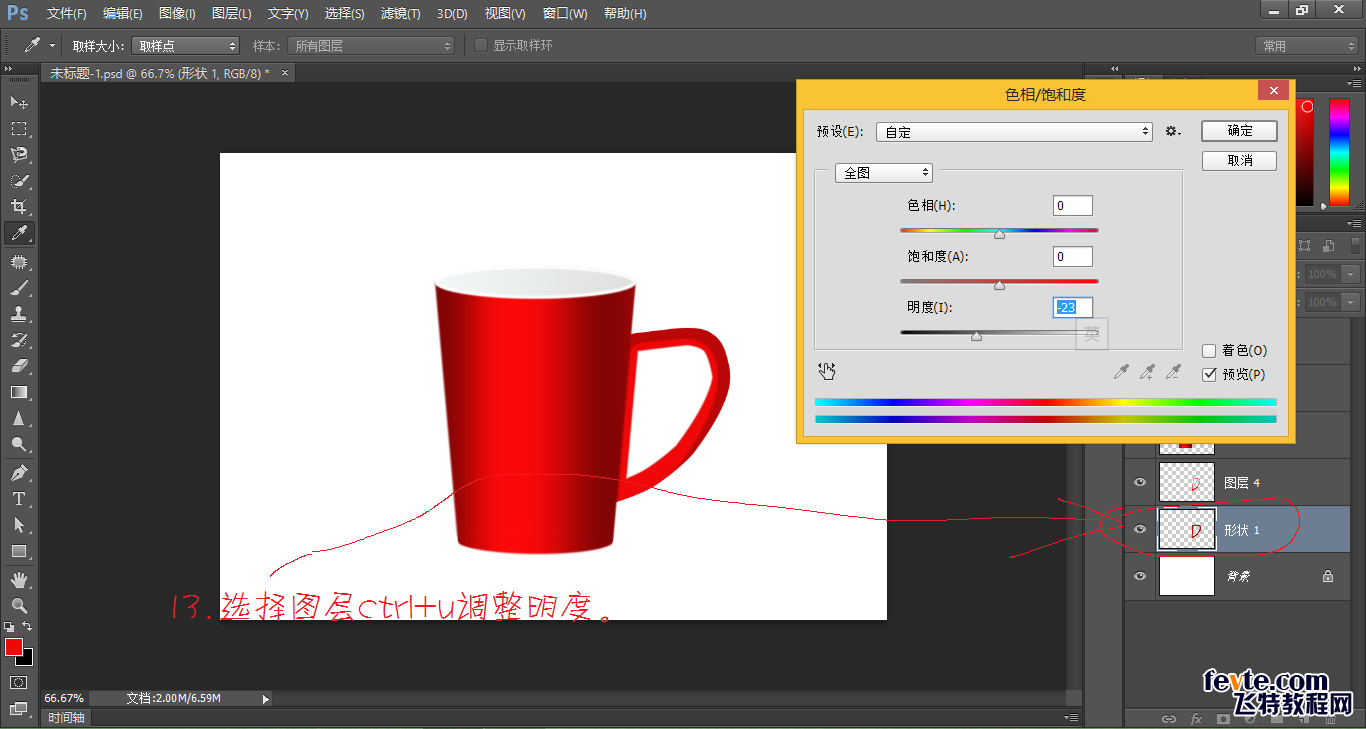The image size is (1366, 729).
Task: Toggle 显示取样环 checkbox
Action: 481,45
